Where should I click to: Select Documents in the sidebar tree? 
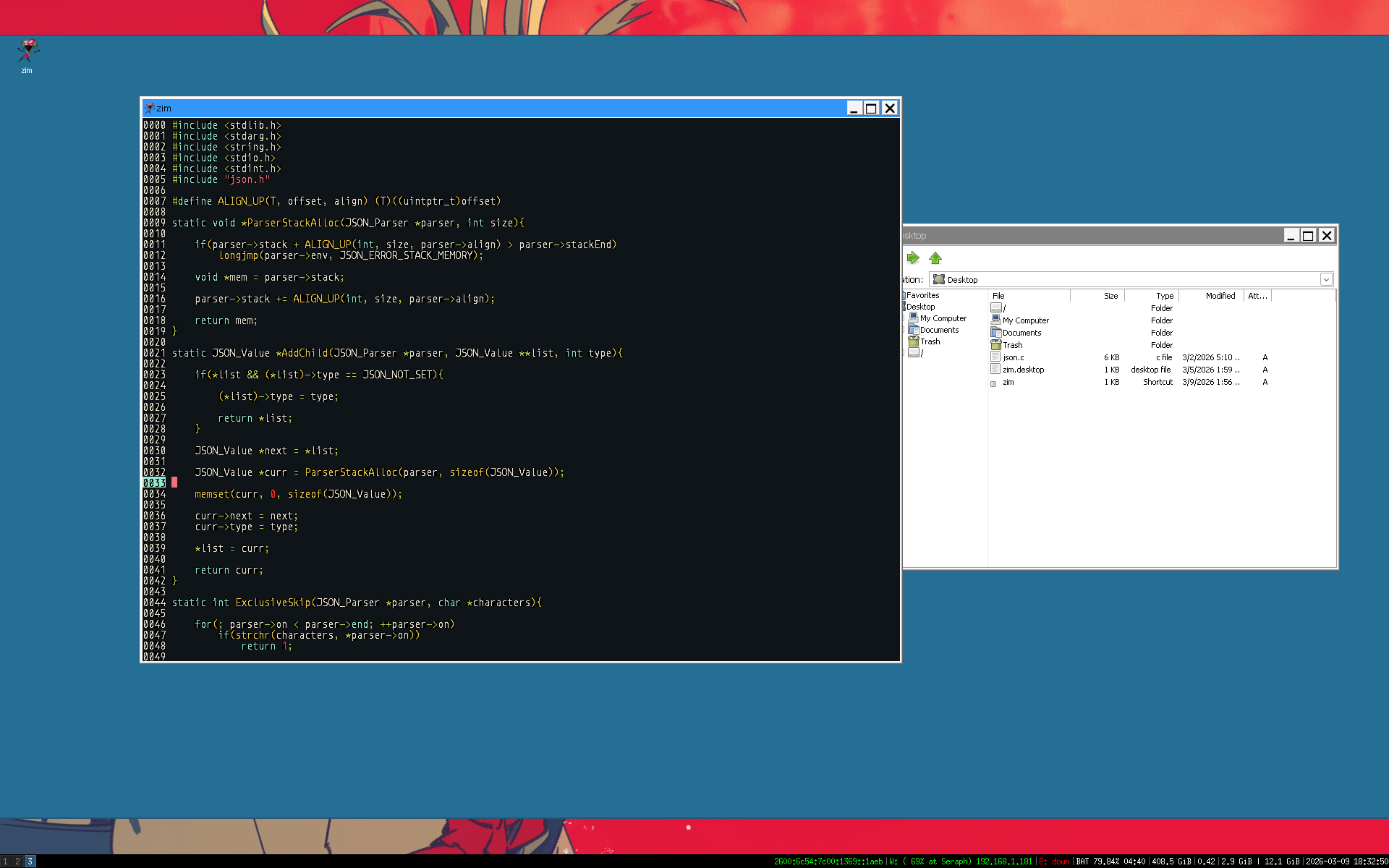click(x=939, y=330)
